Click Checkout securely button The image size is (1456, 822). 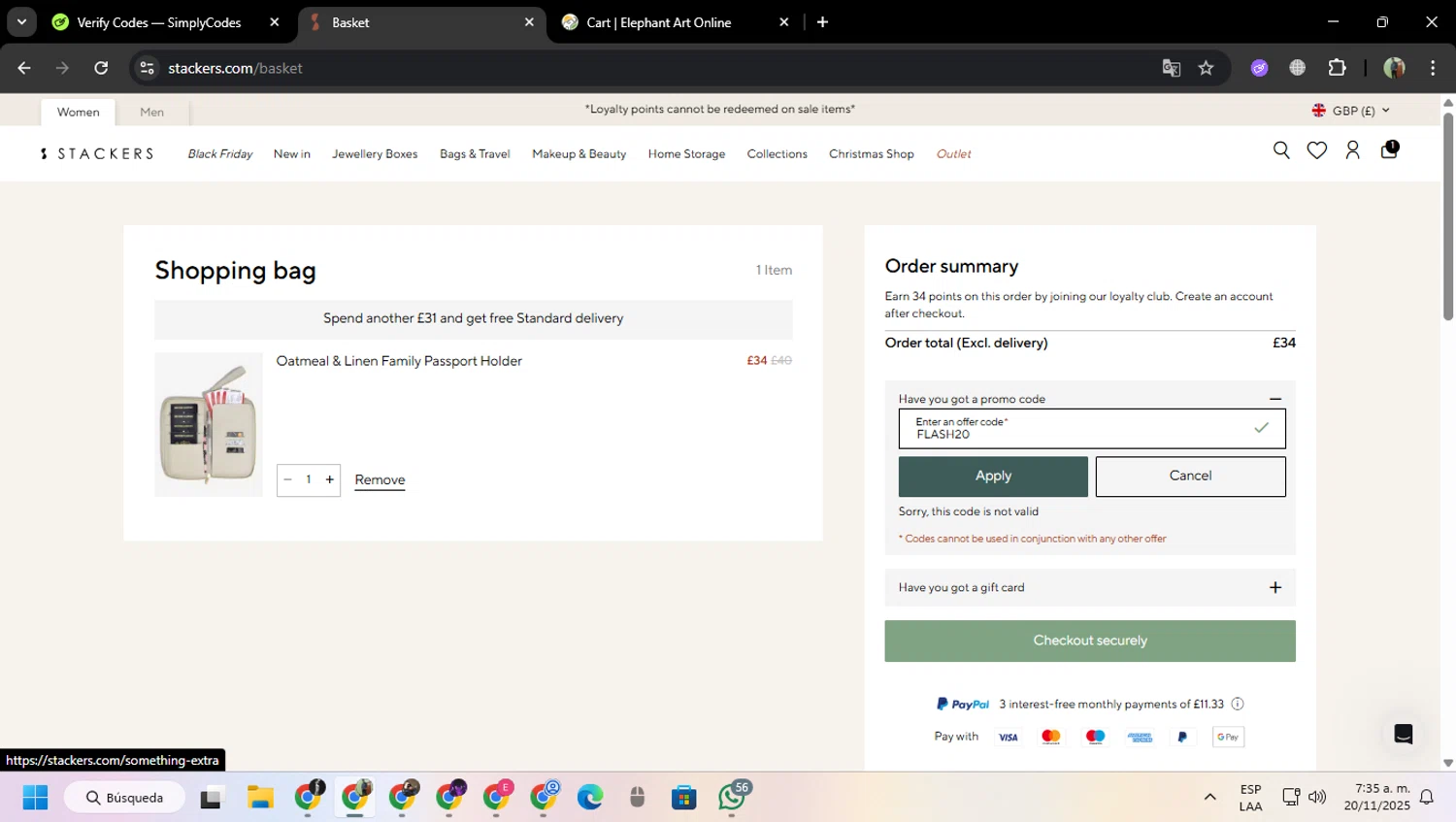pyautogui.click(x=1090, y=641)
